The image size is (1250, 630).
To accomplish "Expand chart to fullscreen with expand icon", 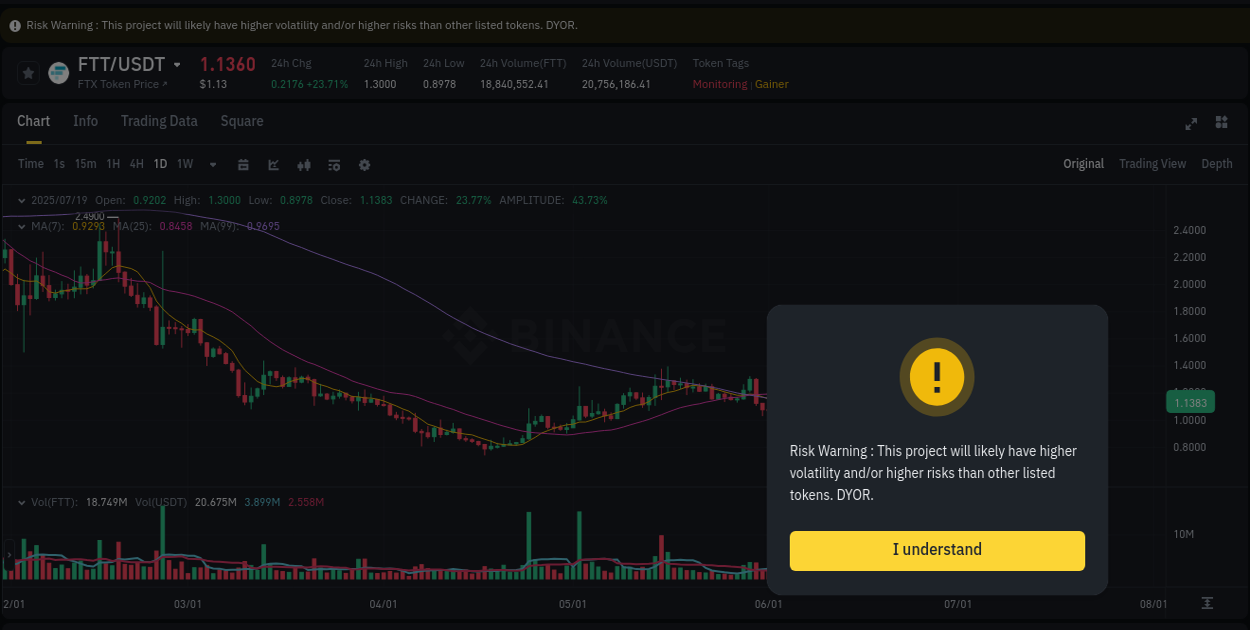I will (1191, 123).
